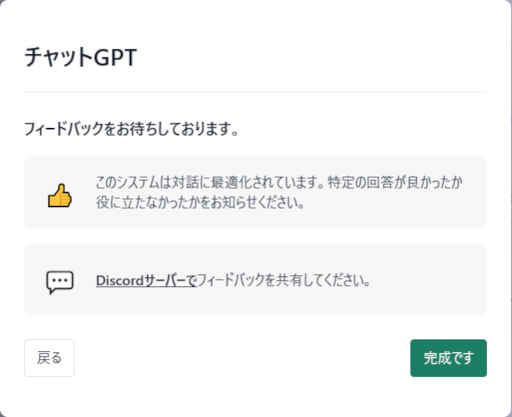Select the line starting このシステムは対話に最適化
Viewport: 512px width, 417px height.
coord(279,182)
